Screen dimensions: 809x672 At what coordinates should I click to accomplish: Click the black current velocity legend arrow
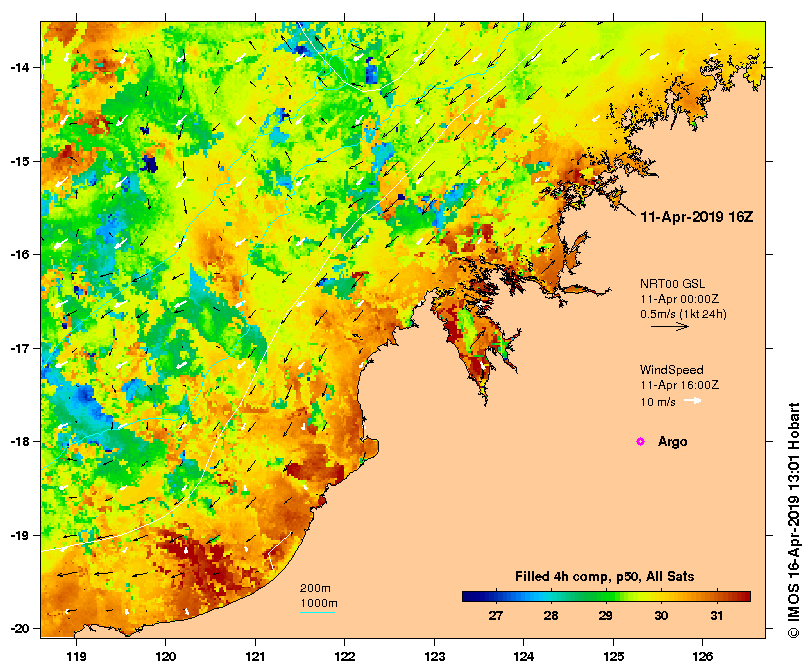point(670,326)
